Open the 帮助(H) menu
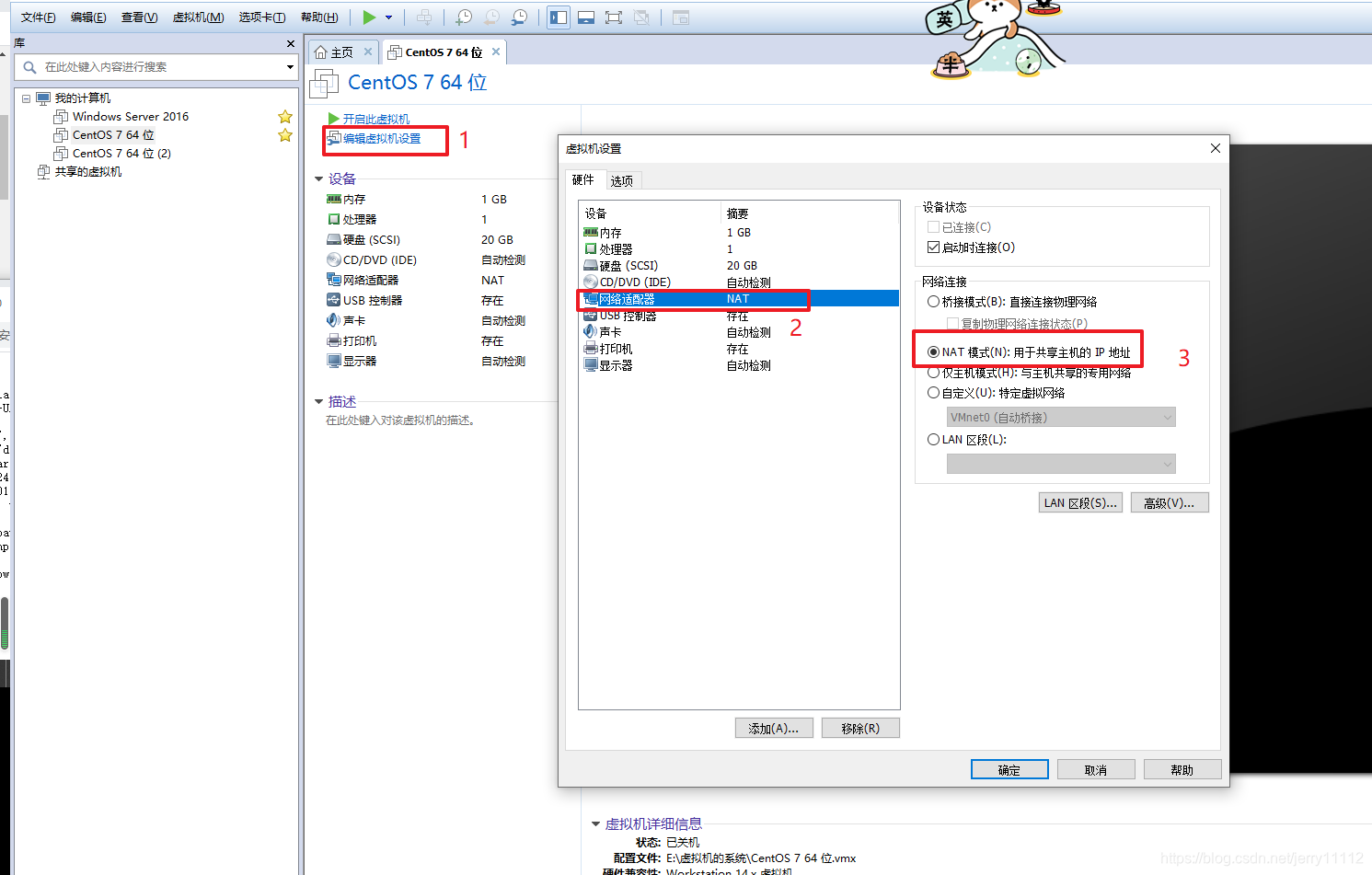The width and height of the screenshot is (1372, 875). point(319,17)
